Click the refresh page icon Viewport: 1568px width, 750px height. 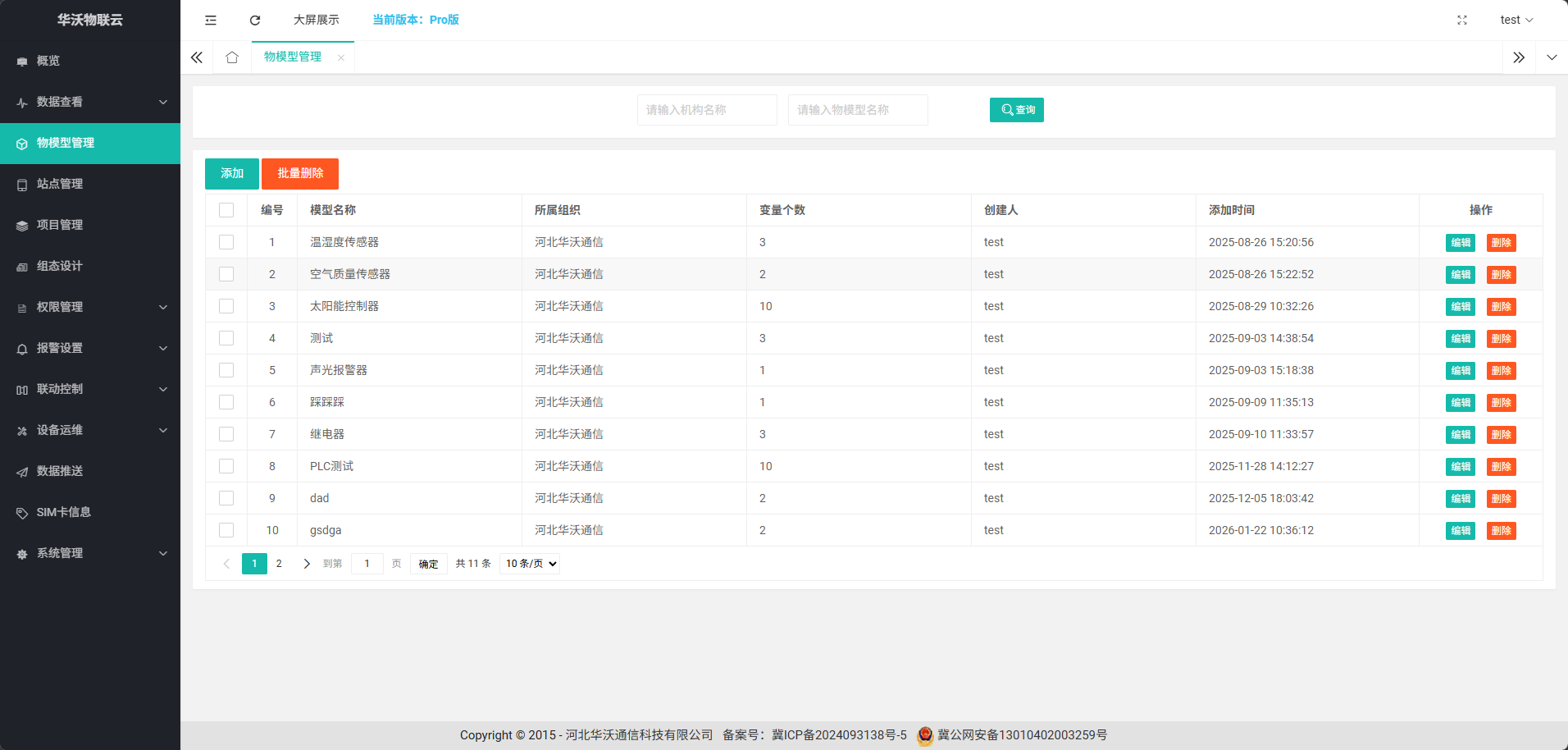(255, 20)
